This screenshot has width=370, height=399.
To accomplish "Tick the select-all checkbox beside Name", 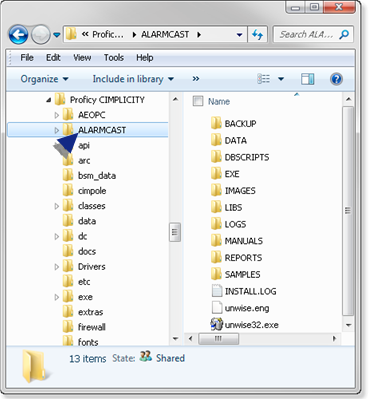I will (198, 101).
